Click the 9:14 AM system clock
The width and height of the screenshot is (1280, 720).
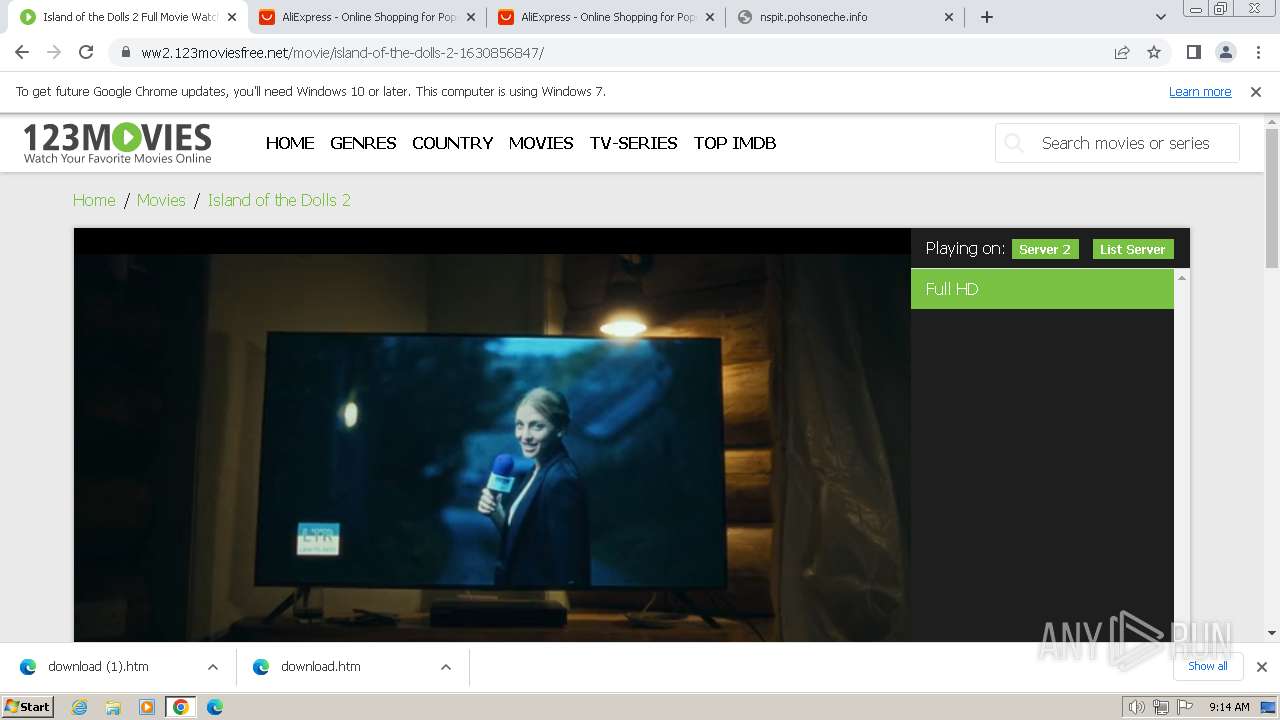pyautogui.click(x=1229, y=707)
